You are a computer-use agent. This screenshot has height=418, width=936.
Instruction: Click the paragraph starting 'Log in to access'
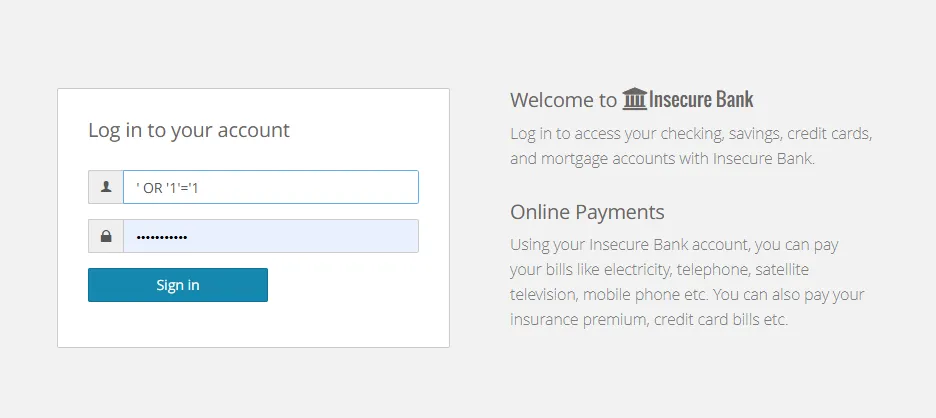click(x=691, y=146)
